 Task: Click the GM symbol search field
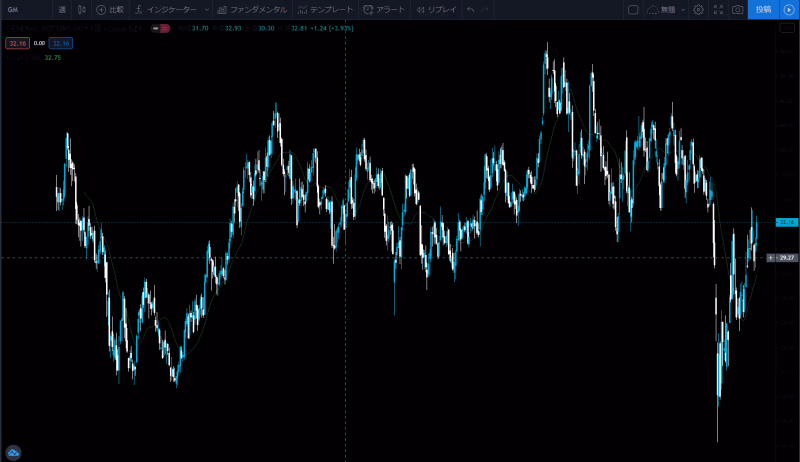20,9
